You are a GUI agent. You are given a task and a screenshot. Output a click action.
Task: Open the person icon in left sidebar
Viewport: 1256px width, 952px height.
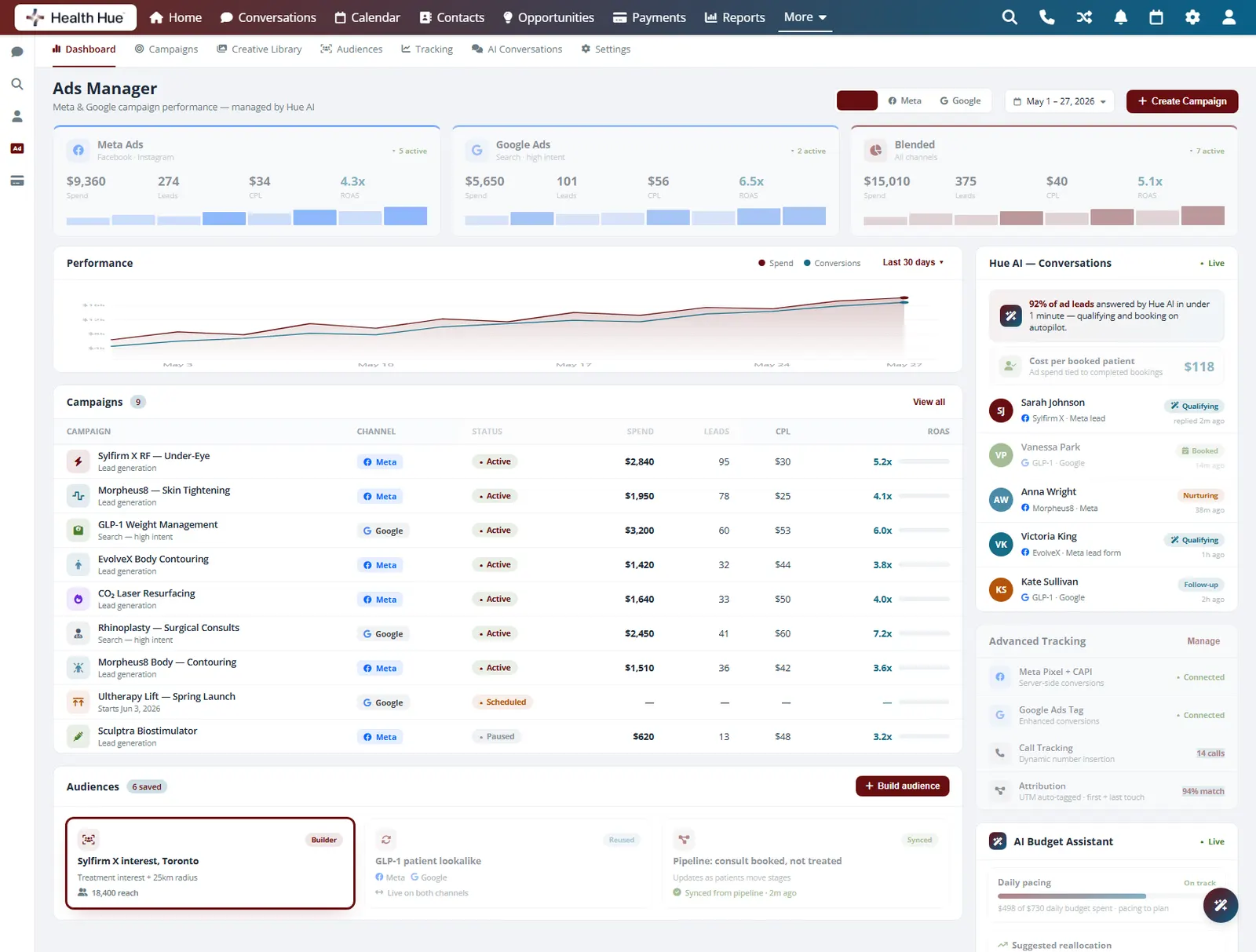[17, 116]
